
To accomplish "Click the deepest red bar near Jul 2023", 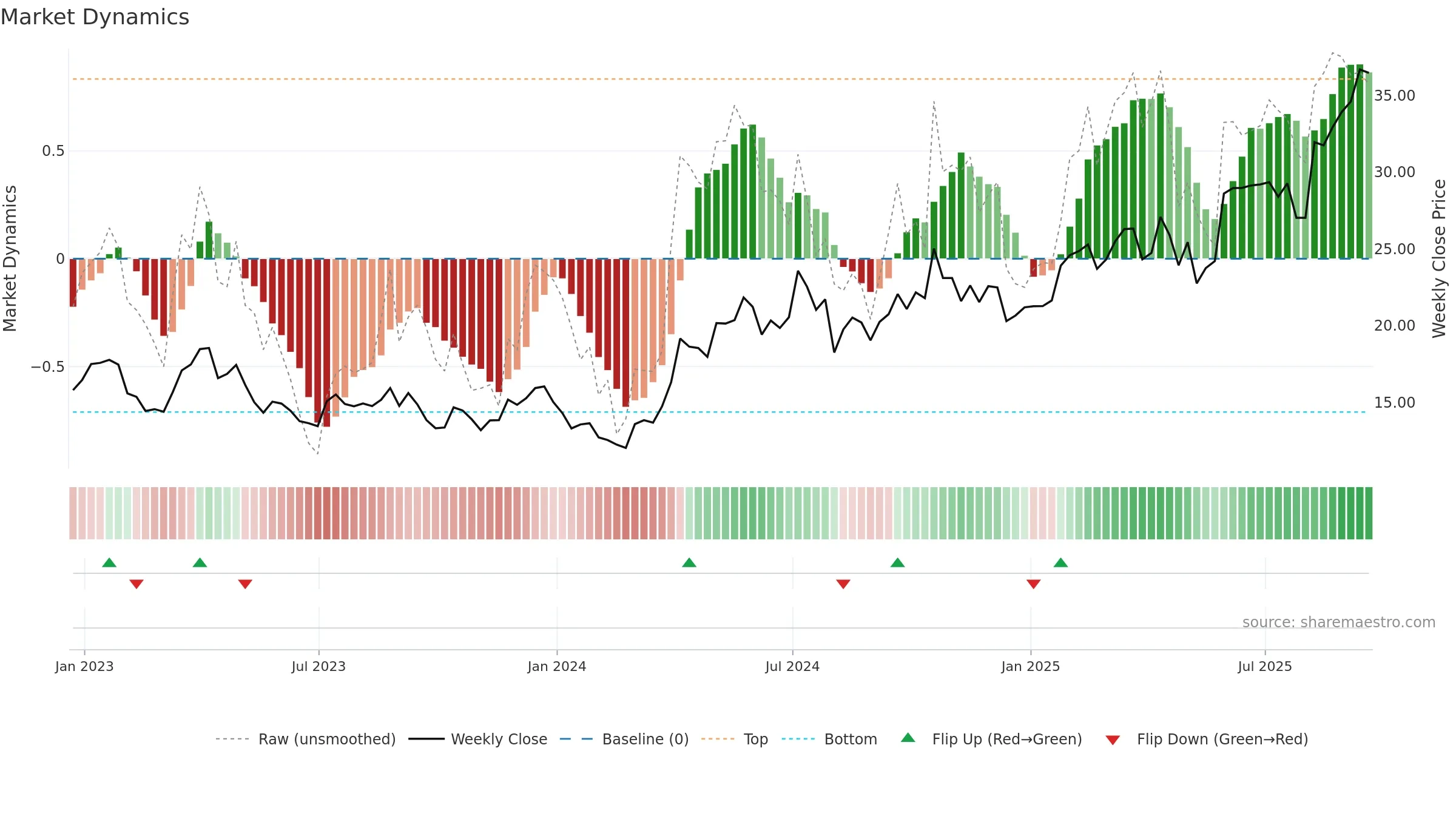I will 326,343.
